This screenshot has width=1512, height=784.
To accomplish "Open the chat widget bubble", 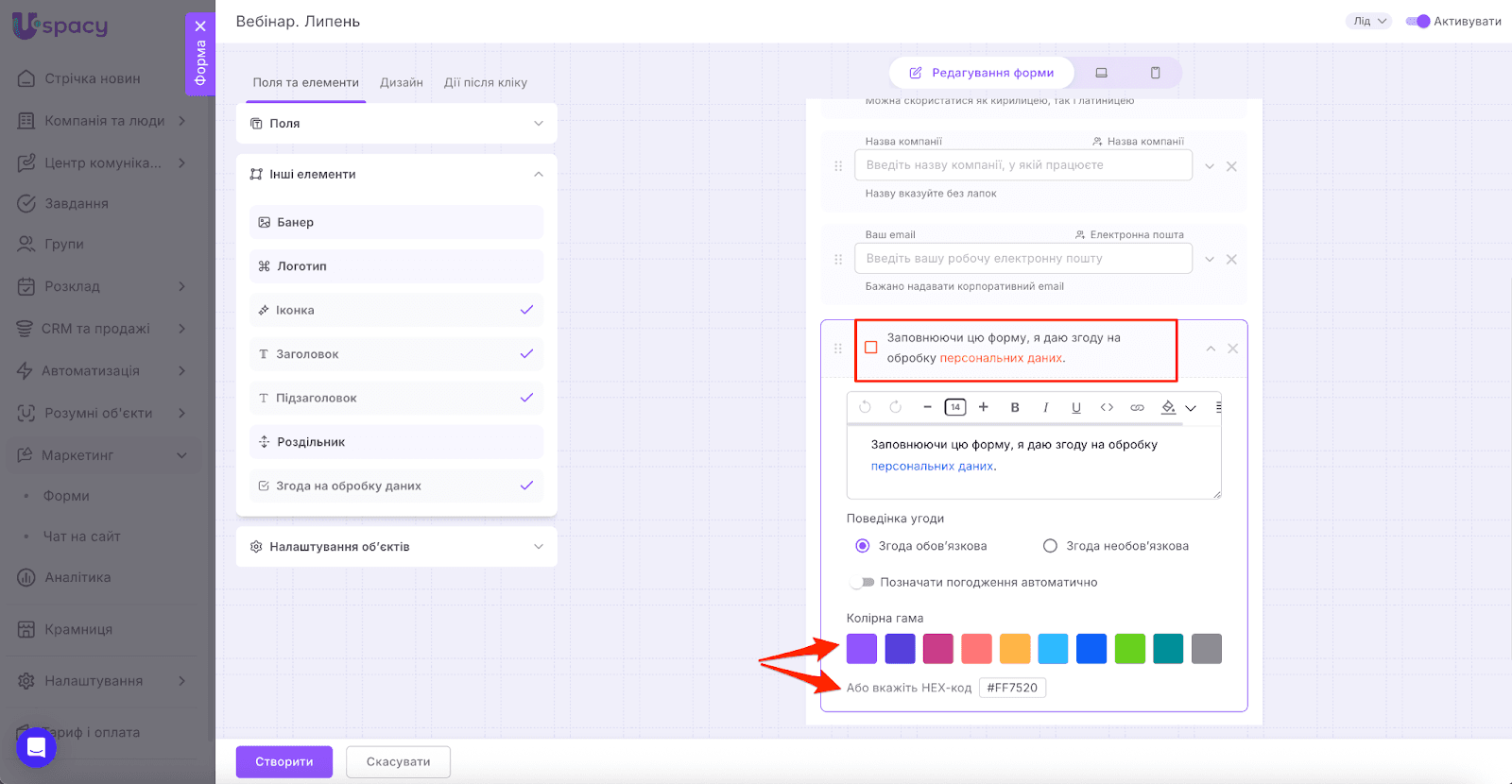I will [36, 748].
